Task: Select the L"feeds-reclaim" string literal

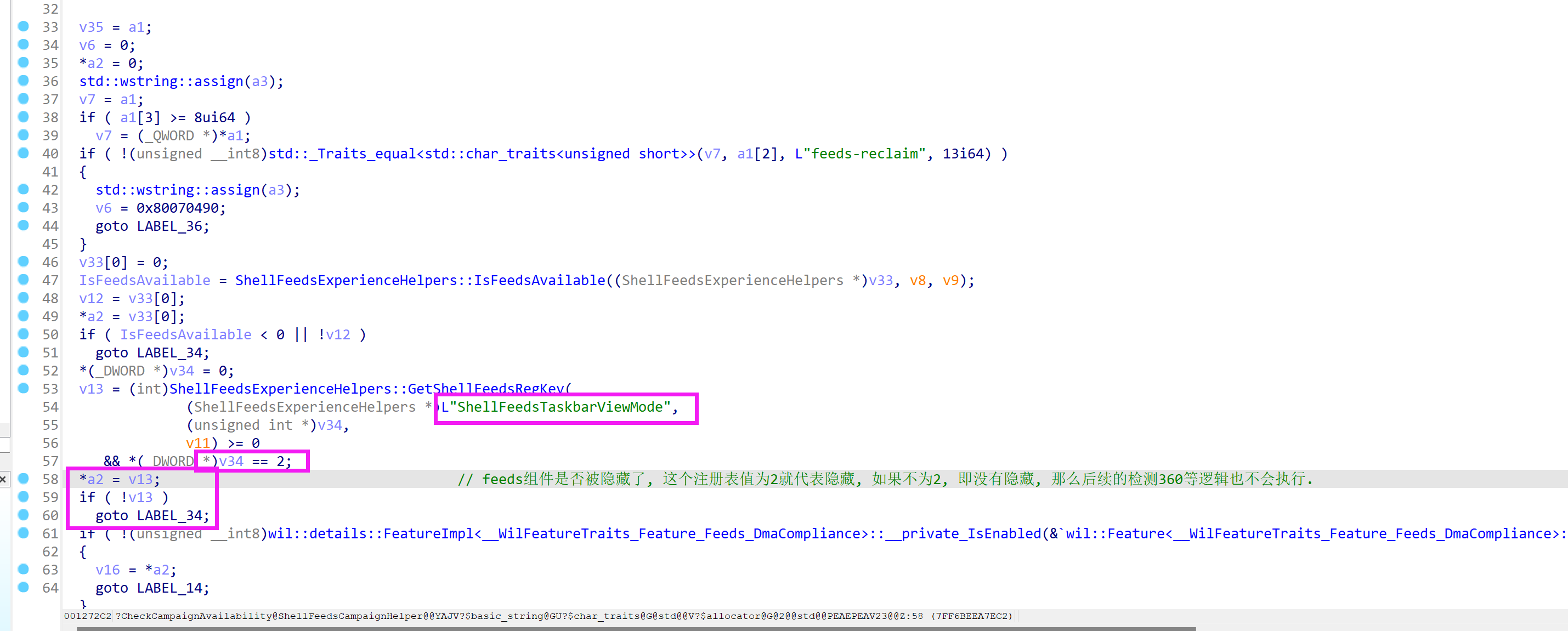Action: [859, 154]
